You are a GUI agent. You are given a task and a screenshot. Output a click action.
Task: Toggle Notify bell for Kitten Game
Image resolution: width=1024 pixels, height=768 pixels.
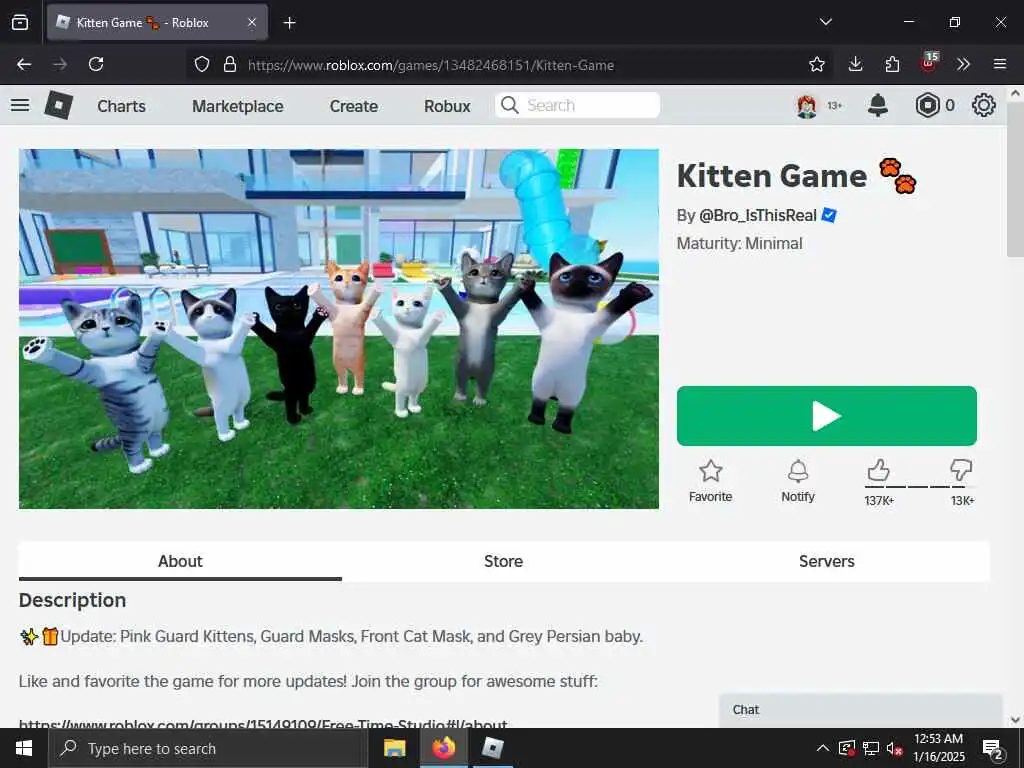coord(798,481)
